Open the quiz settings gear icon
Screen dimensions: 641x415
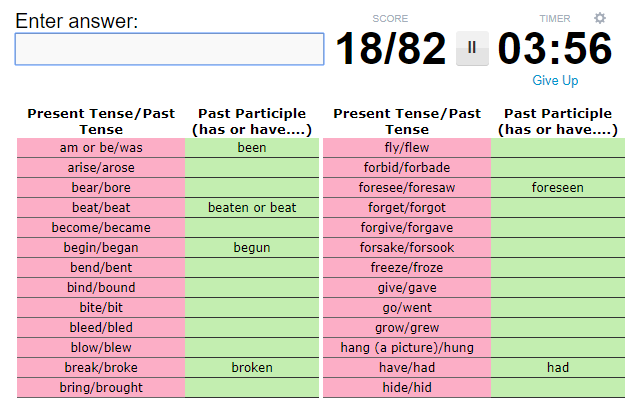coord(600,18)
